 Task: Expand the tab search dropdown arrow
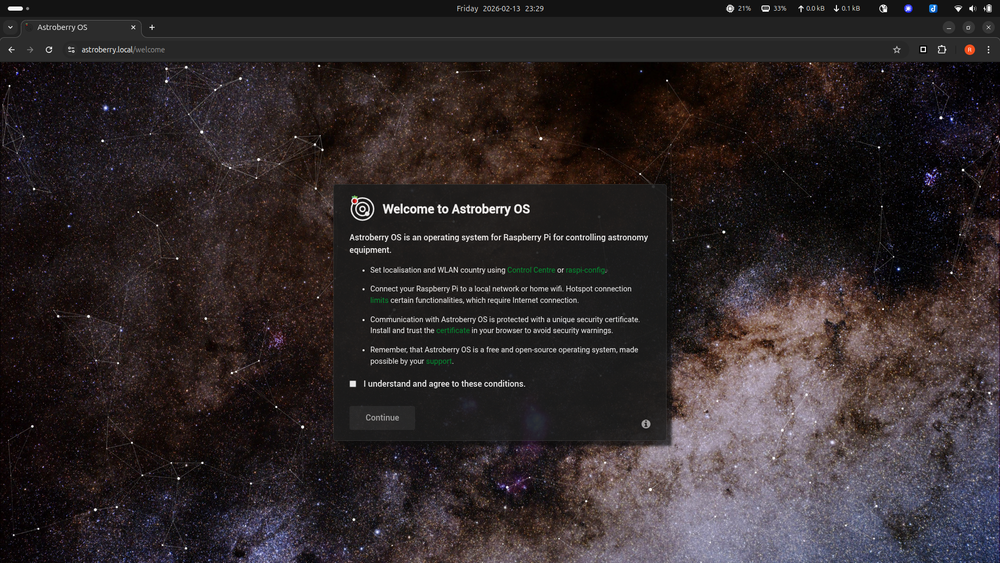(10, 27)
